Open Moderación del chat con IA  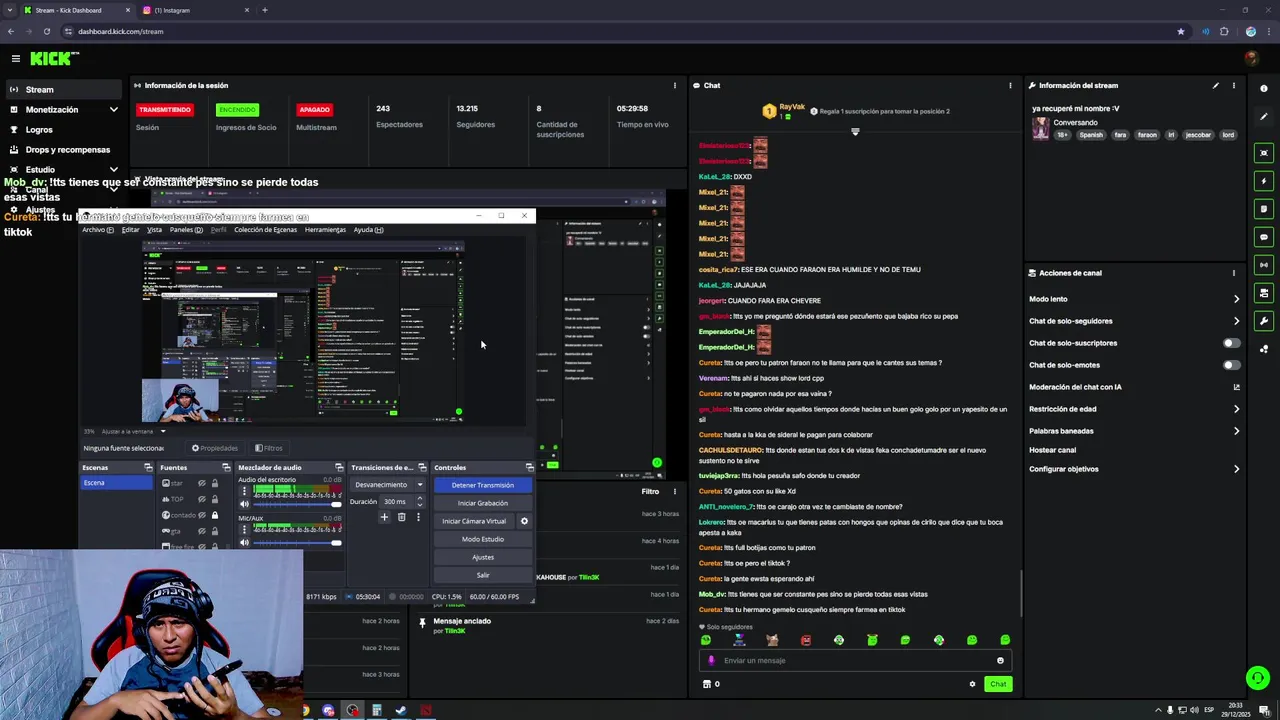point(1135,387)
